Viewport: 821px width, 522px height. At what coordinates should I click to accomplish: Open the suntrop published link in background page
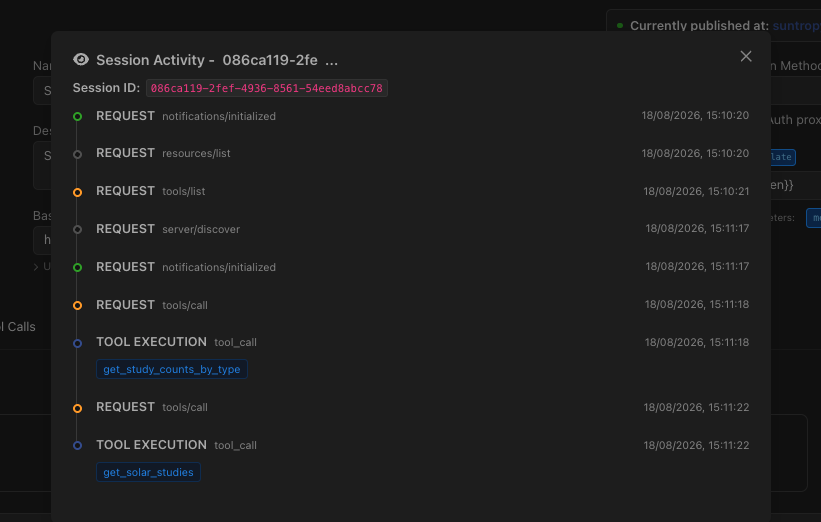pyautogui.click(x=796, y=26)
